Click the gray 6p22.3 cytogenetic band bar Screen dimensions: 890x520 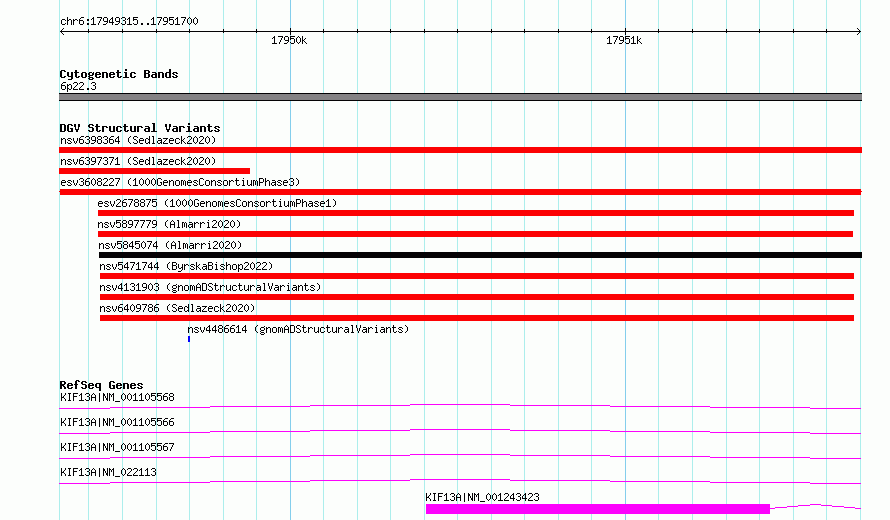(x=460, y=97)
